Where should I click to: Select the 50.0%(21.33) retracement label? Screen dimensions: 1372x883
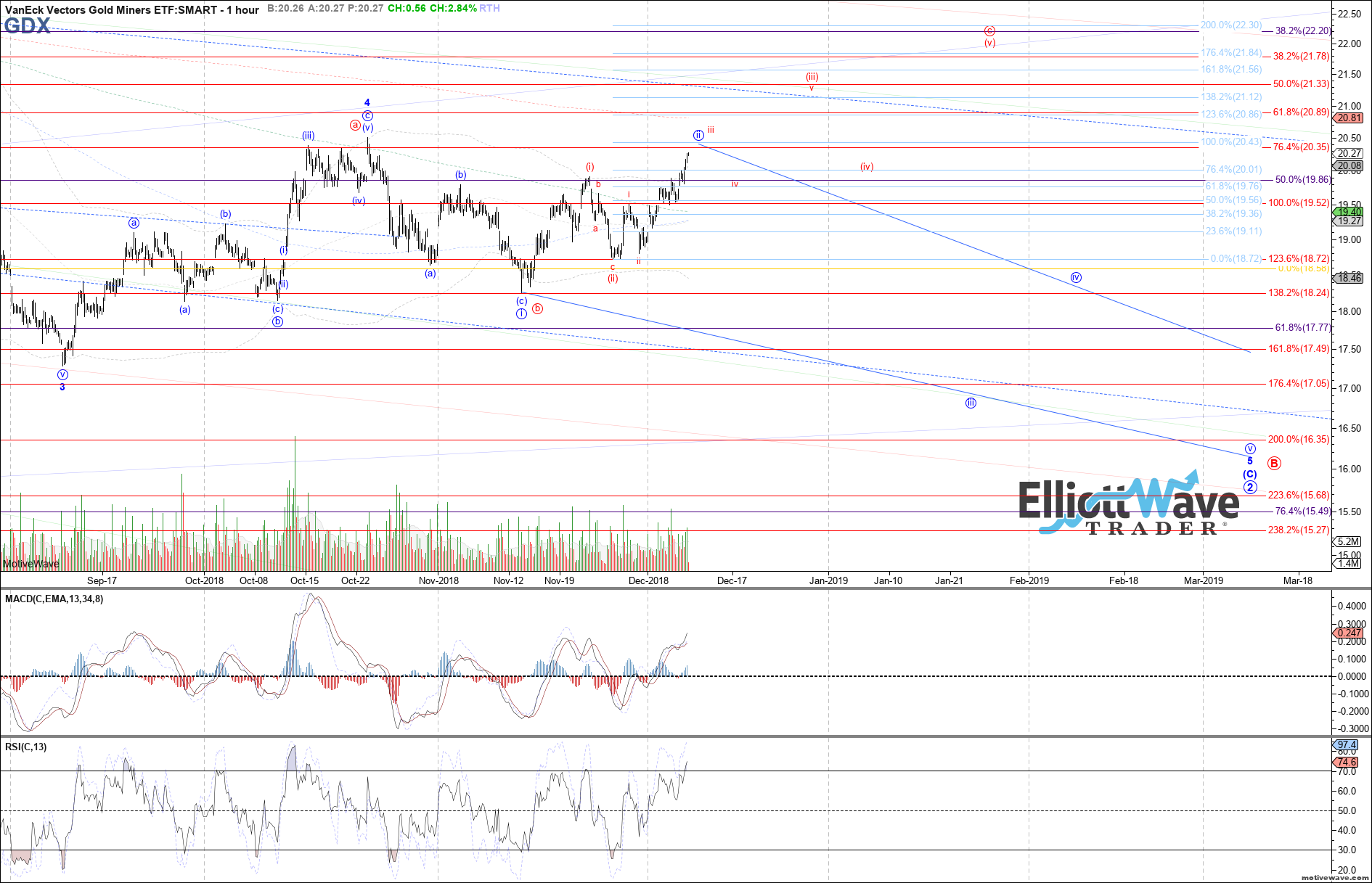tap(1302, 84)
